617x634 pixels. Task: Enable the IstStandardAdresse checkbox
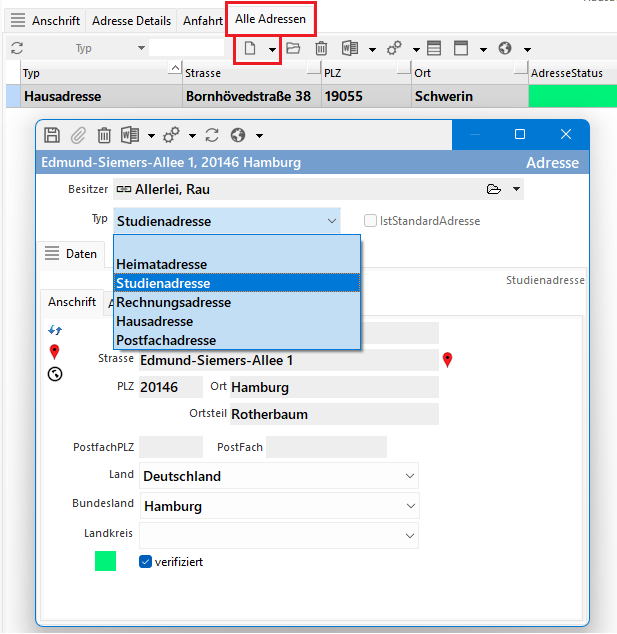tap(371, 221)
